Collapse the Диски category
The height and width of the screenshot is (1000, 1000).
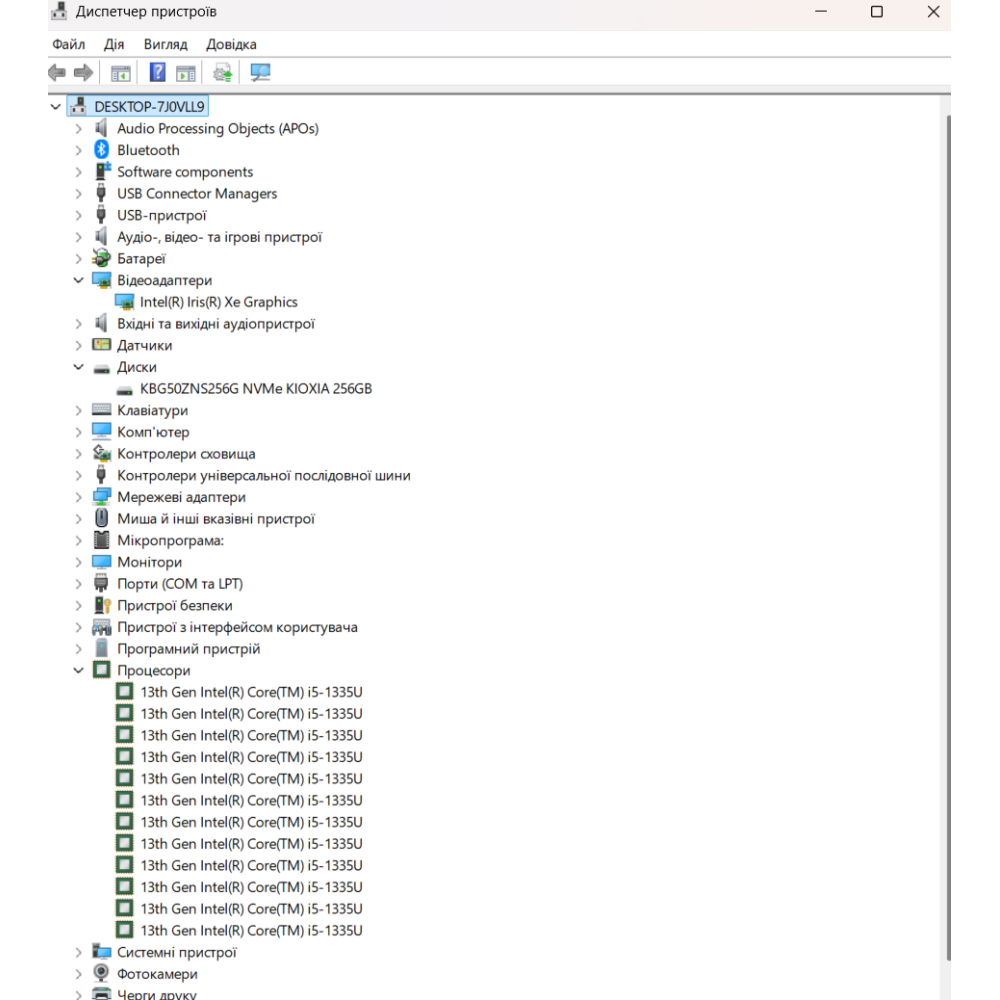(x=79, y=367)
